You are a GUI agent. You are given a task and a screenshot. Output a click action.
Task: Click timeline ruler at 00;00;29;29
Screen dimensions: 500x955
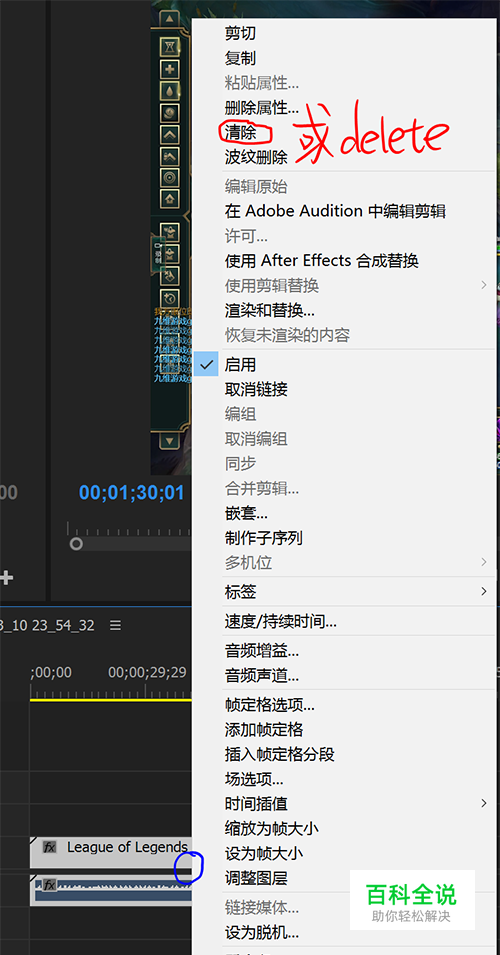click(x=147, y=672)
